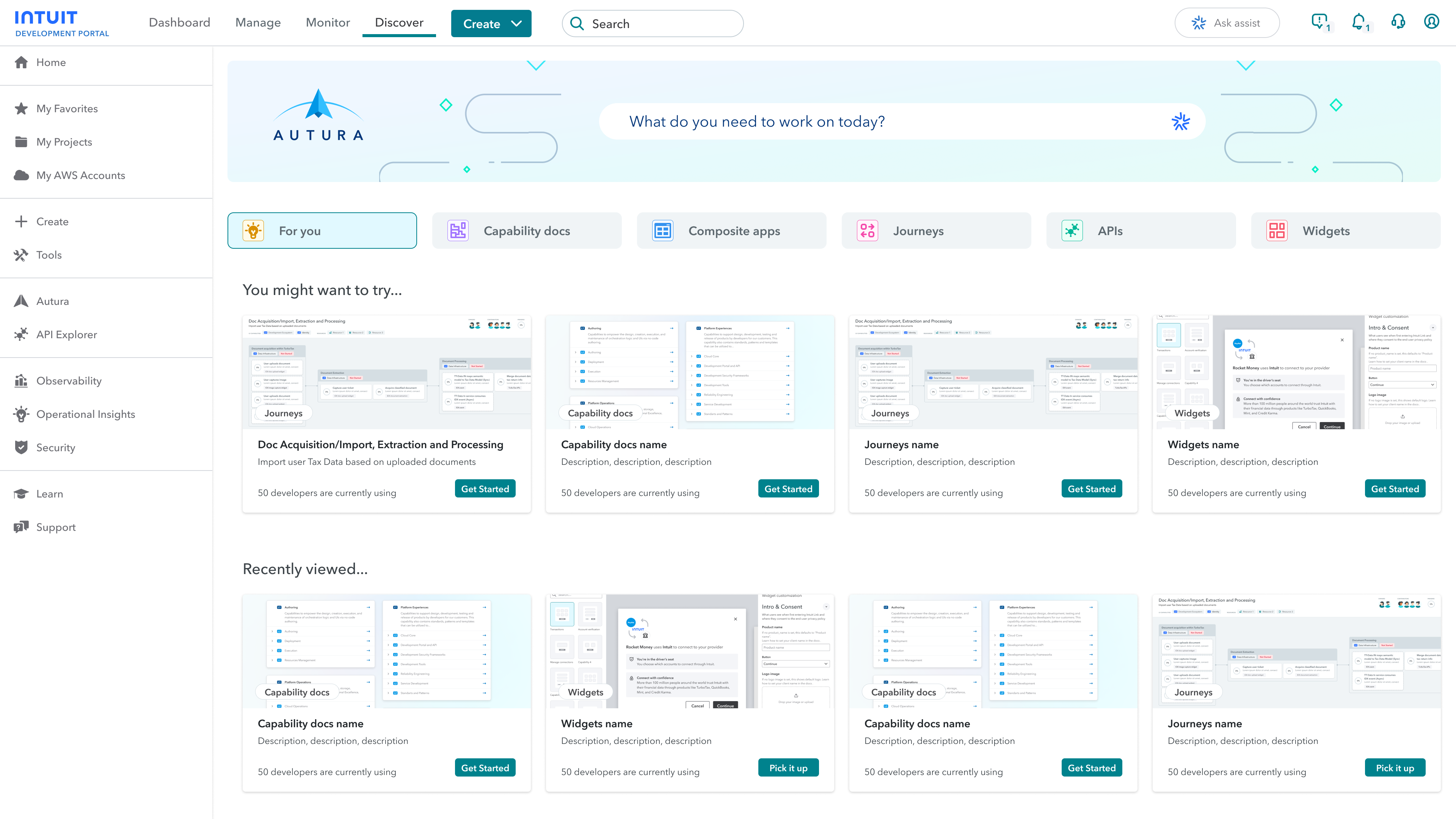Select the Journeys category tab
Image resolution: width=1456 pixels, height=819 pixels.
tap(936, 231)
